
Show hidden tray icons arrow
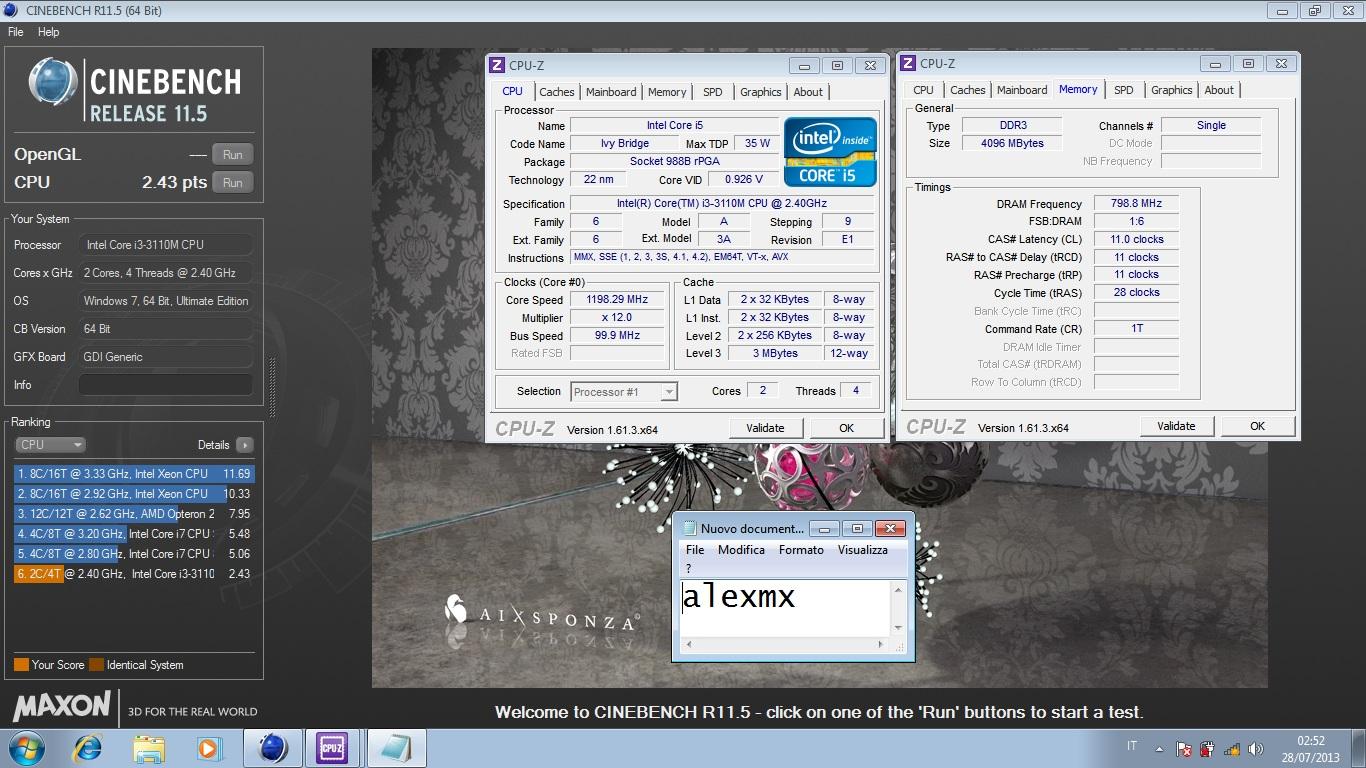point(1159,748)
